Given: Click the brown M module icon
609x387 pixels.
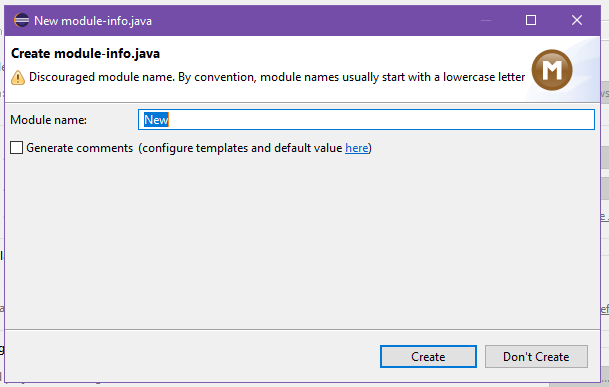Looking at the screenshot, I should [x=552, y=70].
